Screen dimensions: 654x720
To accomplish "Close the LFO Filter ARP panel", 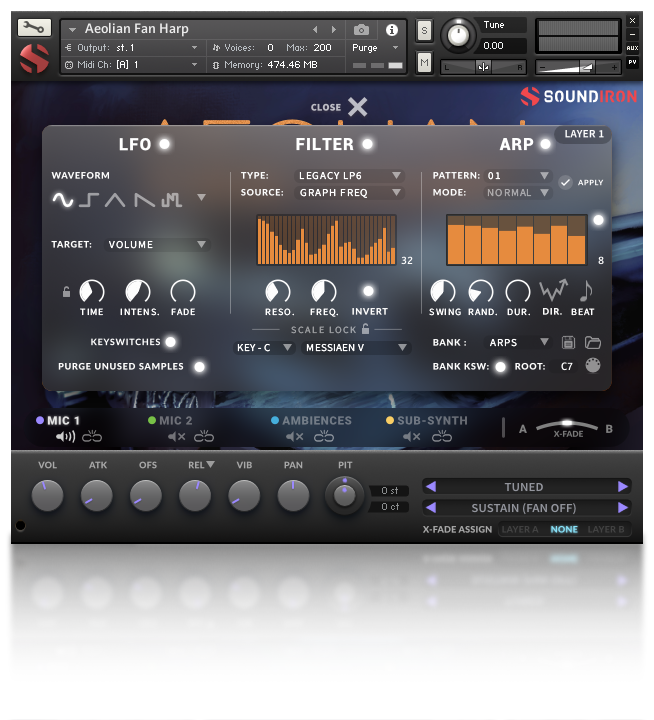I will (357, 107).
